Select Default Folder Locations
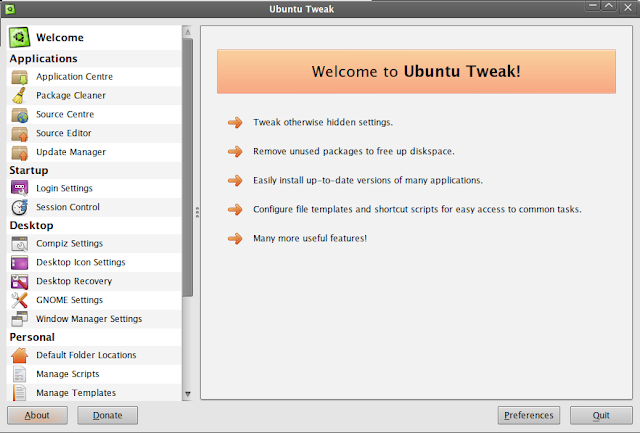This screenshot has width=640, height=433. coord(94,355)
